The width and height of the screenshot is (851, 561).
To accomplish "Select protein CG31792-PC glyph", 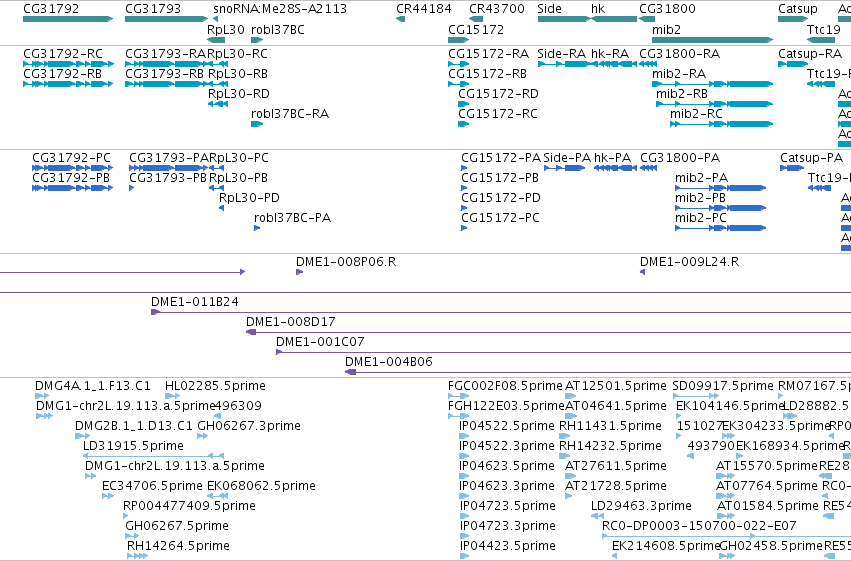I will [73, 168].
